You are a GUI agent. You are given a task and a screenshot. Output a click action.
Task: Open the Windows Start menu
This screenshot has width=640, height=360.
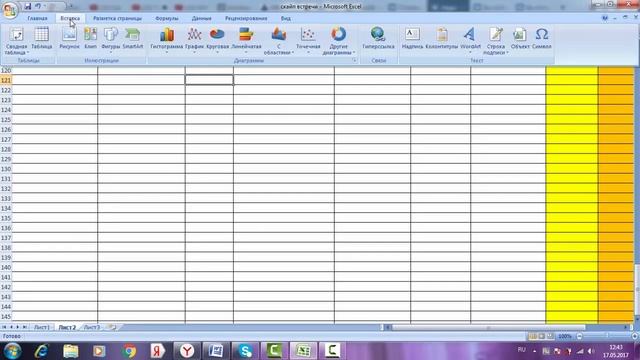(12, 351)
